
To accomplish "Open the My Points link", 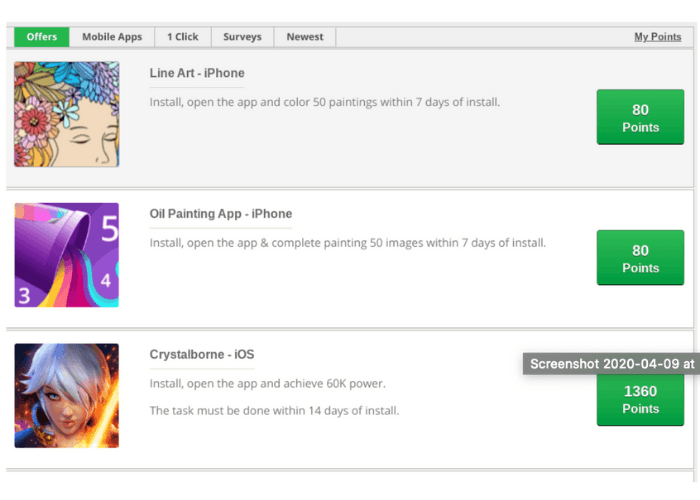I will [x=658, y=37].
